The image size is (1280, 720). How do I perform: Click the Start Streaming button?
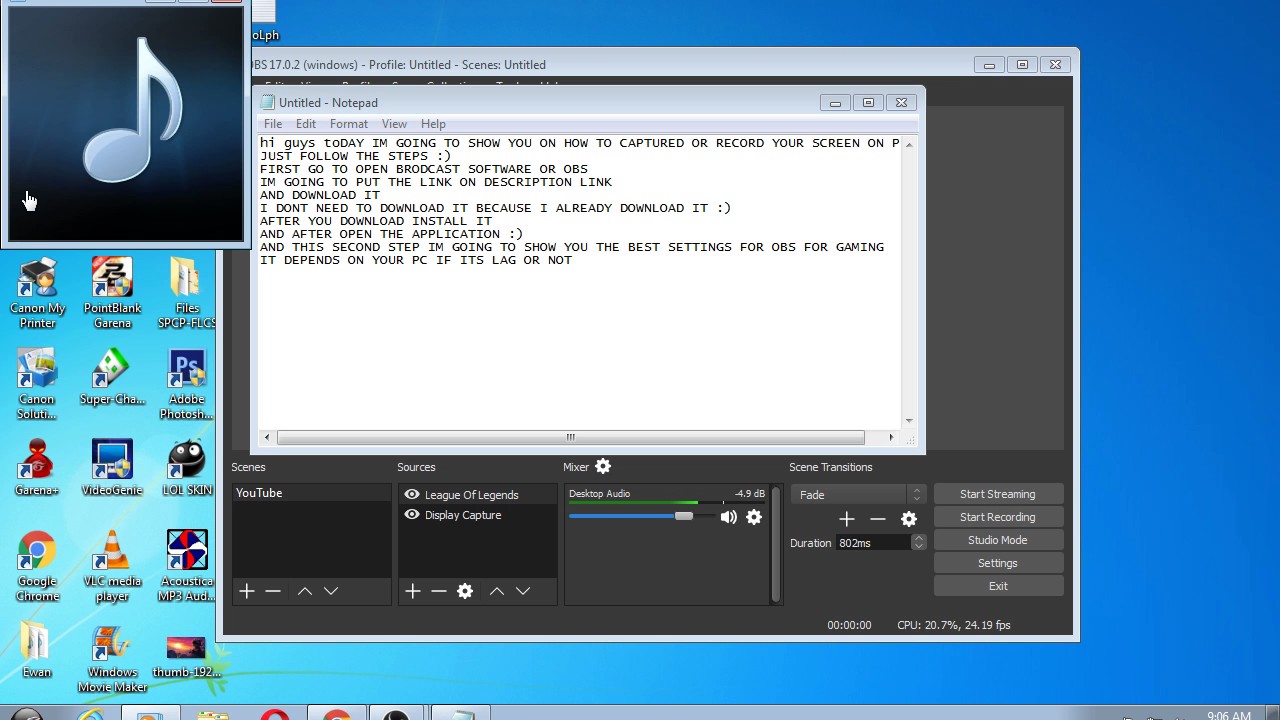998,494
